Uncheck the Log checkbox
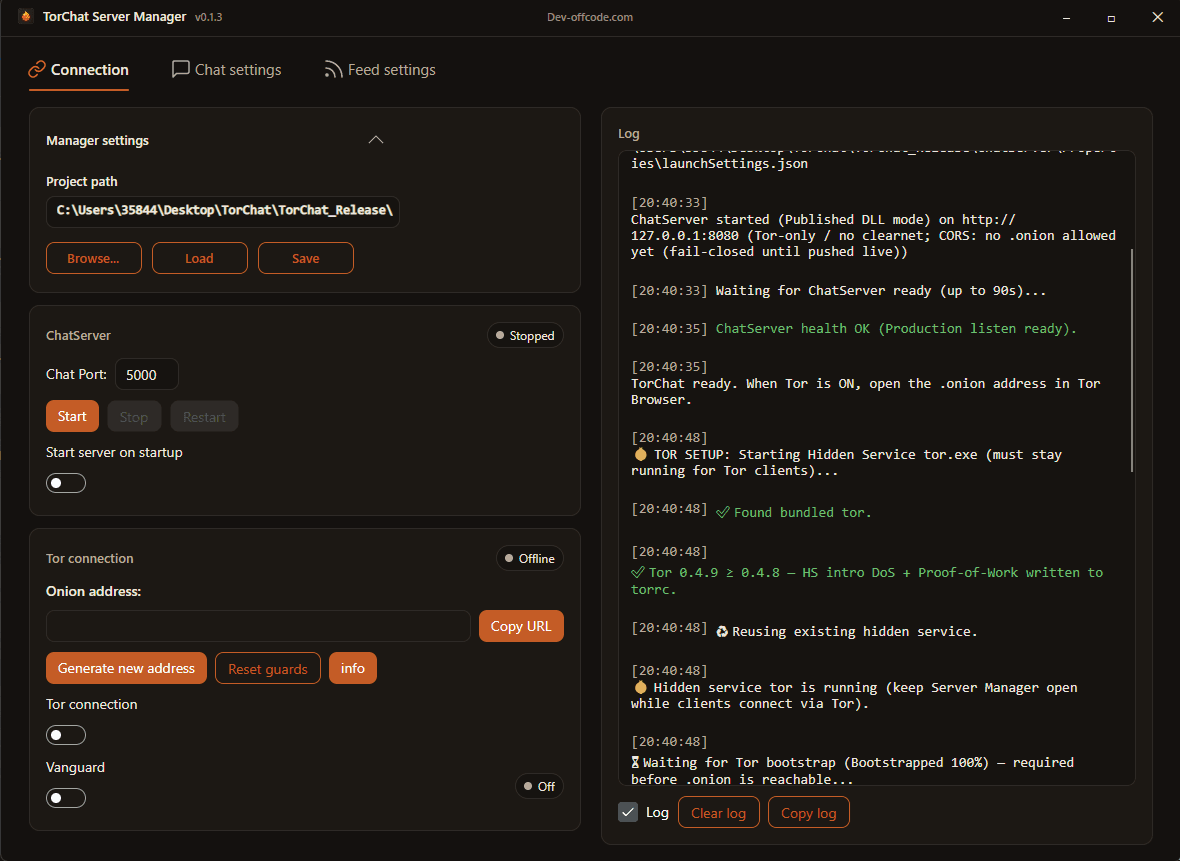The height and width of the screenshot is (861, 1180). pos(628,812)
